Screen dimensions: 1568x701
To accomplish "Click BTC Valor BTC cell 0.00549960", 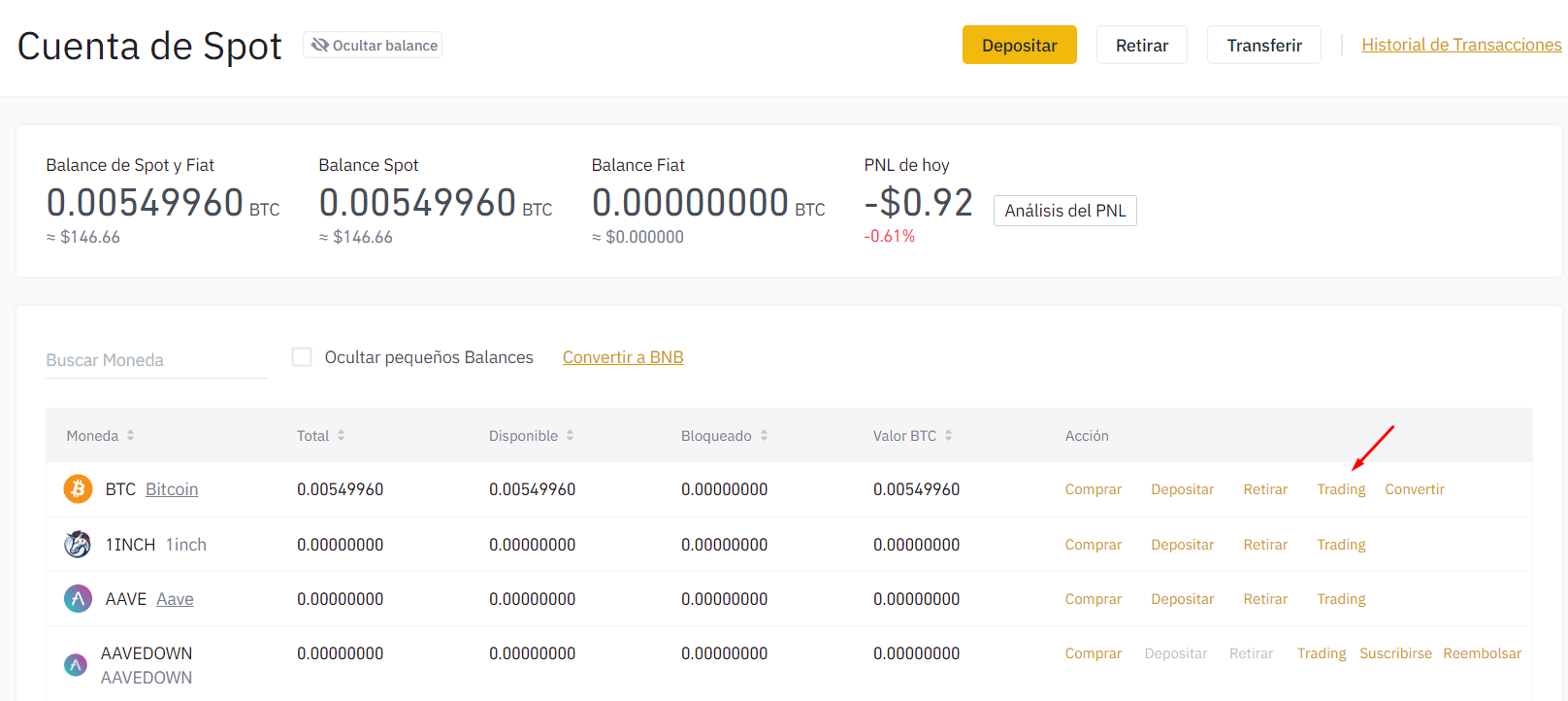I will (x=916, y=489).
